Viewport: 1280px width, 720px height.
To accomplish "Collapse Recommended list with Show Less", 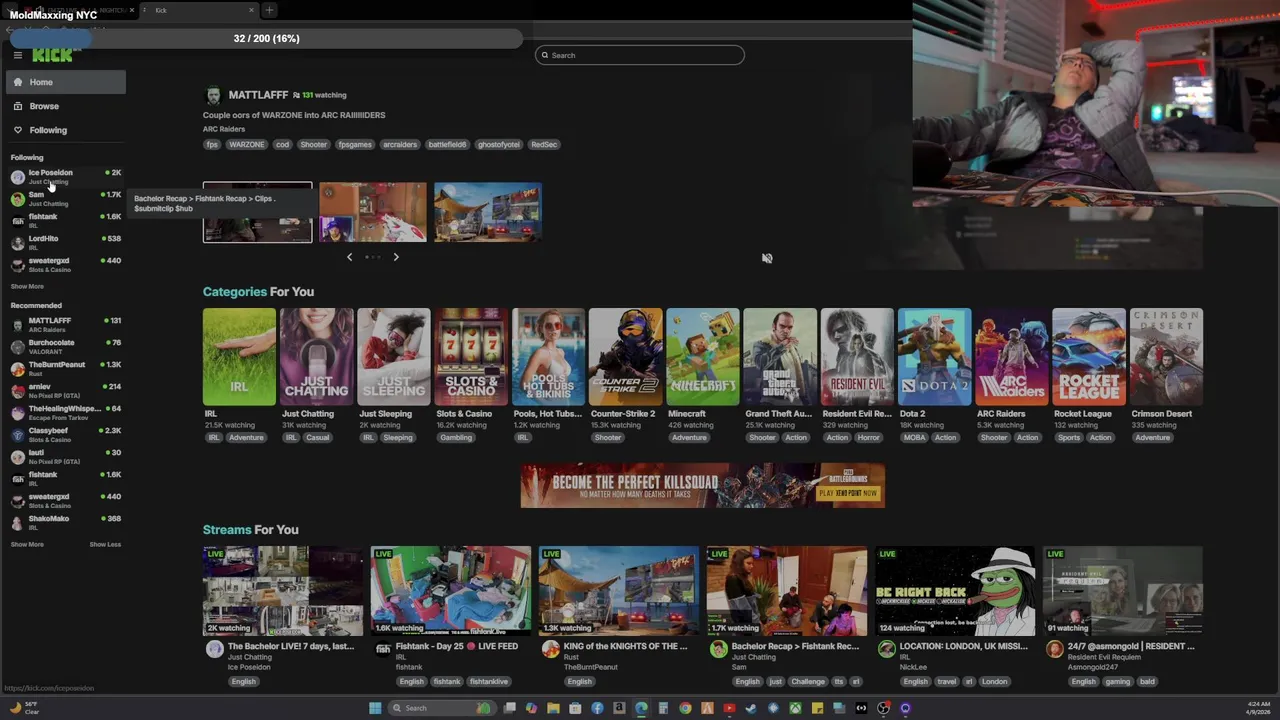I will 105,544.
